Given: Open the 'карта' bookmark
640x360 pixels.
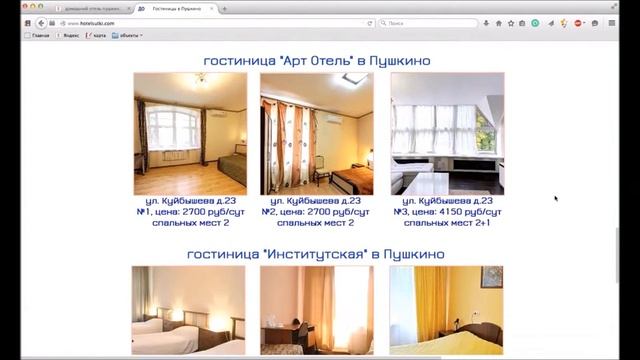Looking at the screenshot, I should point(96,36).
